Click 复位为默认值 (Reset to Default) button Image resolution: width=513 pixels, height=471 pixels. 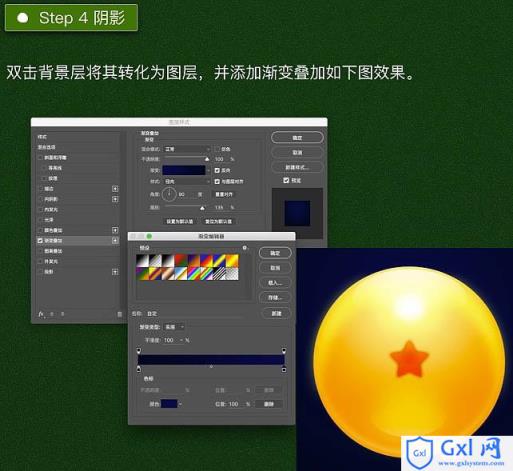pos(218,221)
